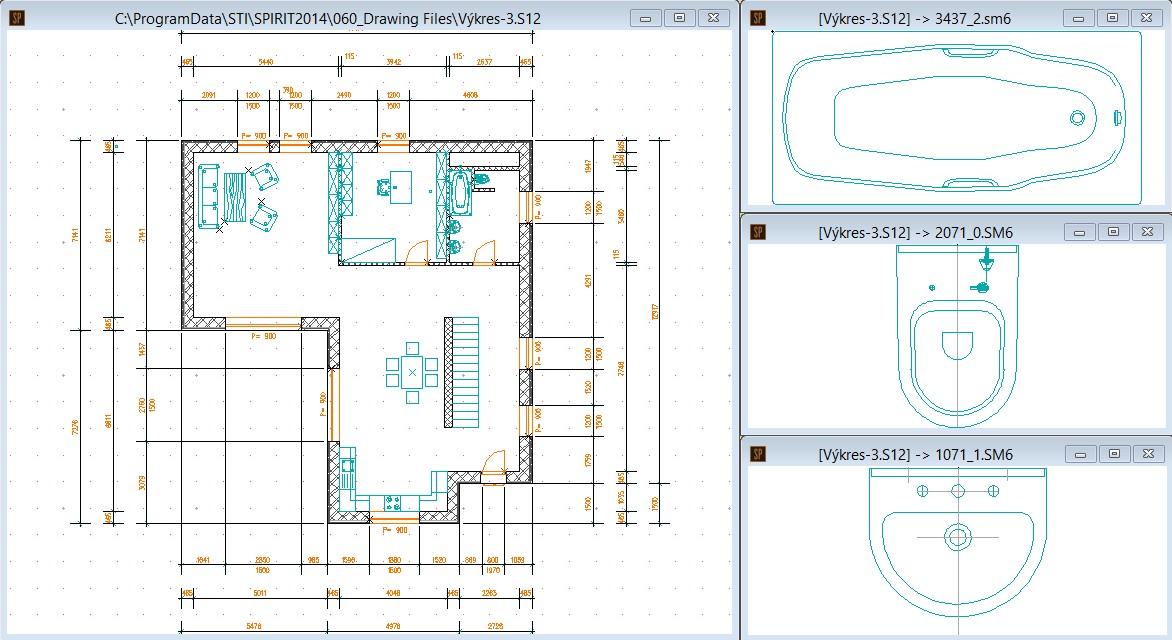Screen dimensions: 1172x640
Task: Select the dining table symbol in the floor plan
Action: [412, 372]
